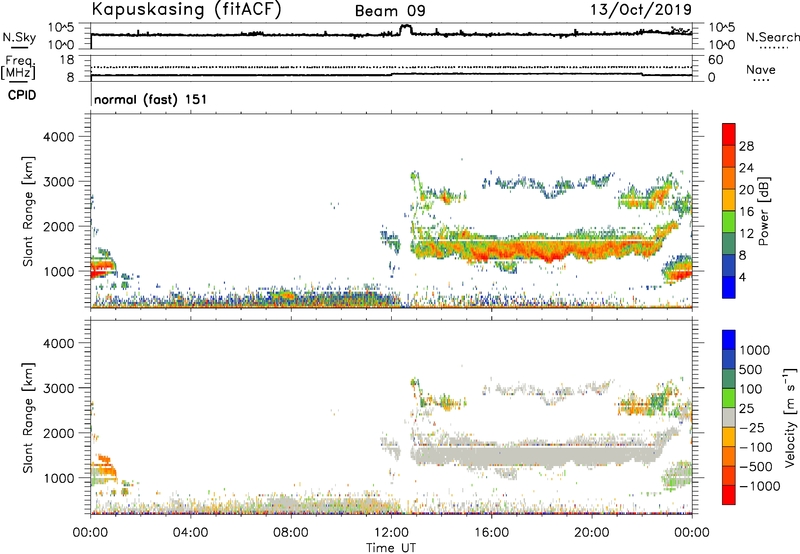Viewport: 800px width, 554px height.
Task: Click the 'N.Sky' legend label
Action: point(19,37)
